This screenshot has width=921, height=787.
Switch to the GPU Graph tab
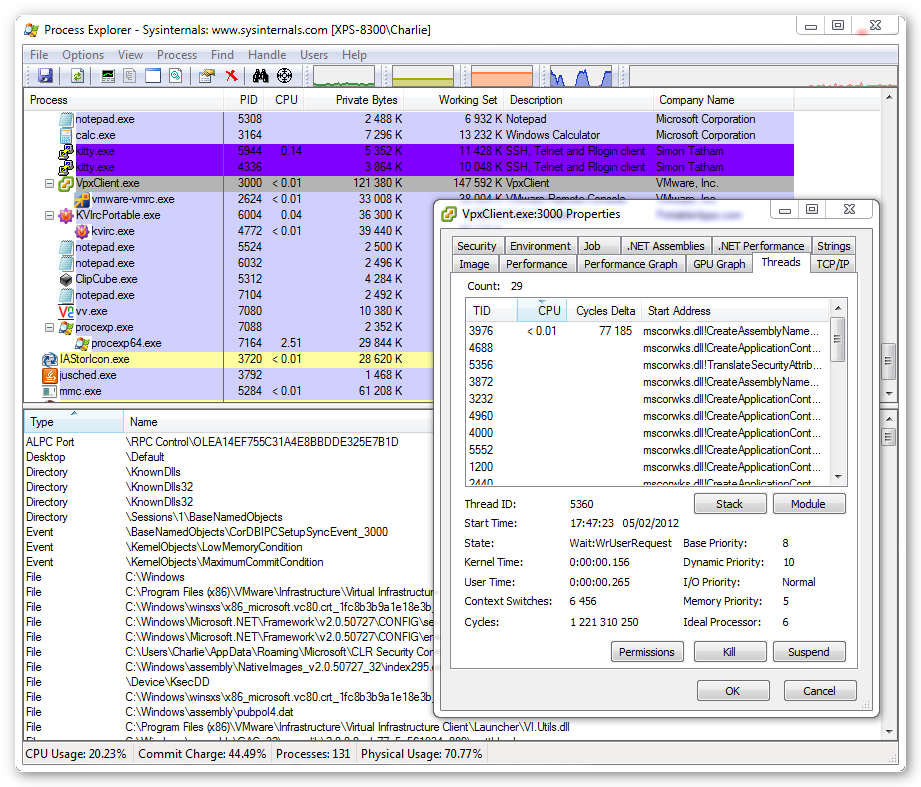pos(719,264)
